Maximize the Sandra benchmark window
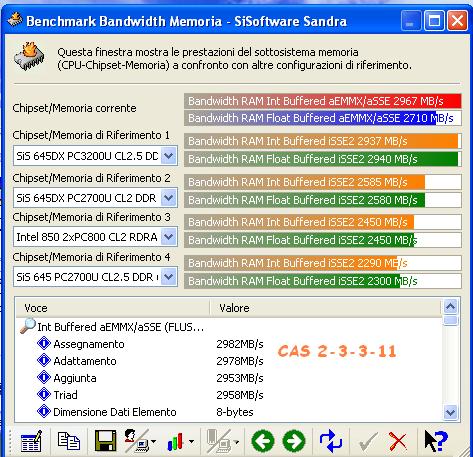Viewport: 473px width, 457px height. point(434,21)
